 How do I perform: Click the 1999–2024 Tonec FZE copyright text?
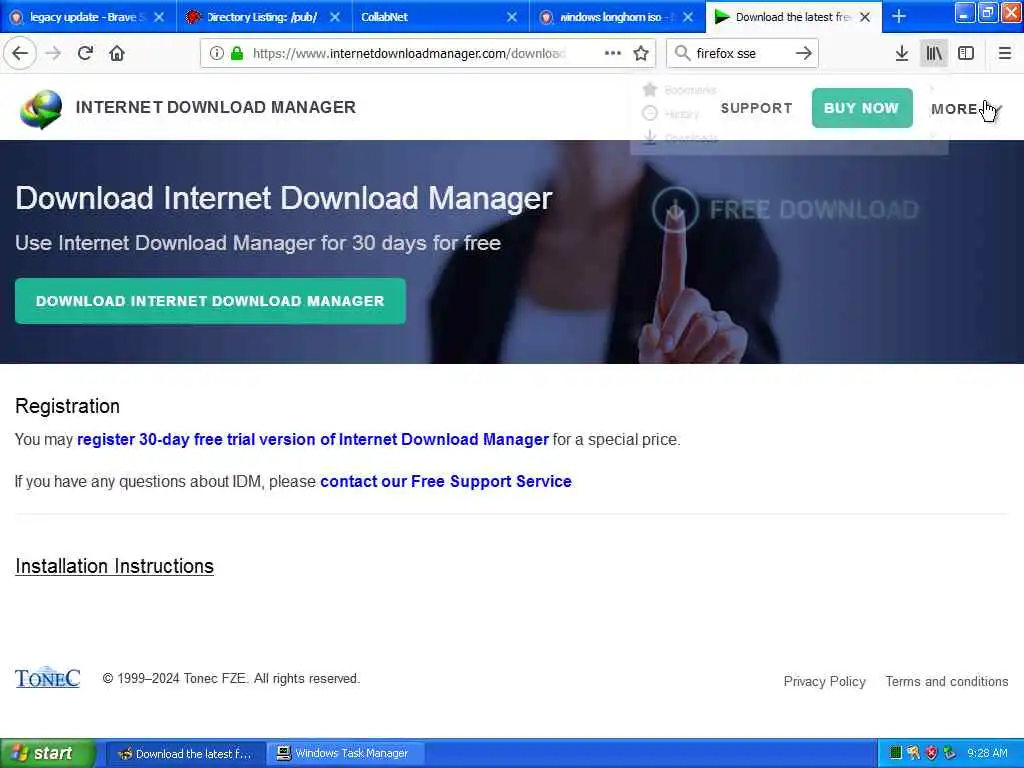231,679
